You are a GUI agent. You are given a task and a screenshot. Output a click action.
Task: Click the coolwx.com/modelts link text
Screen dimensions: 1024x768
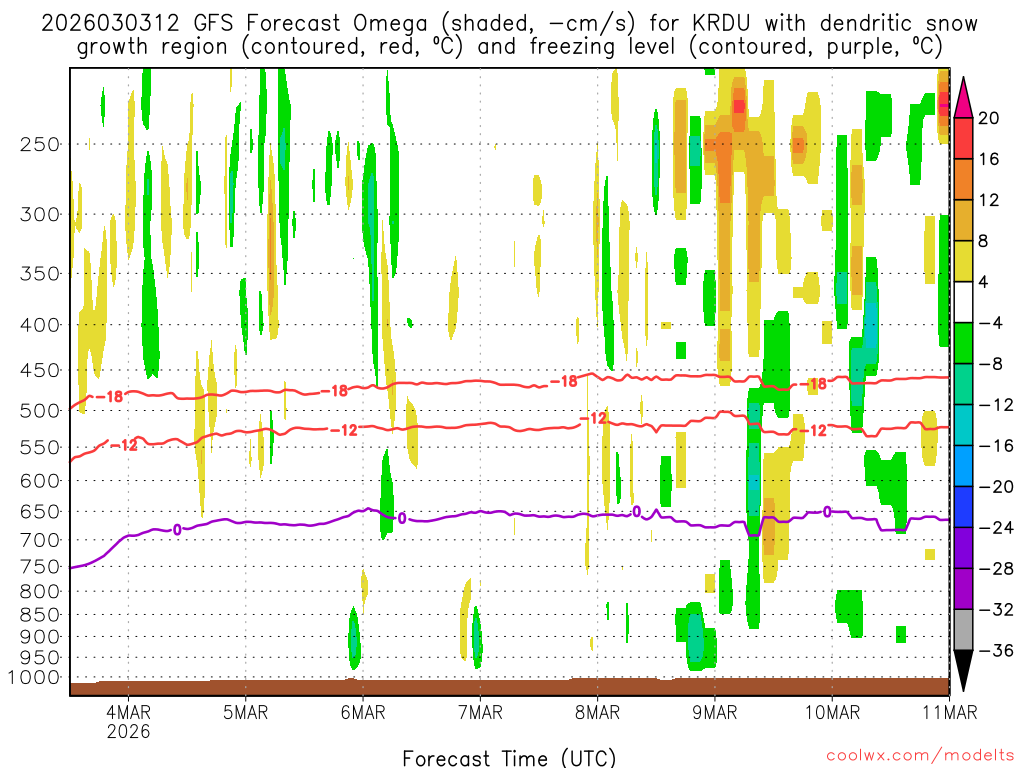[920, 756]
